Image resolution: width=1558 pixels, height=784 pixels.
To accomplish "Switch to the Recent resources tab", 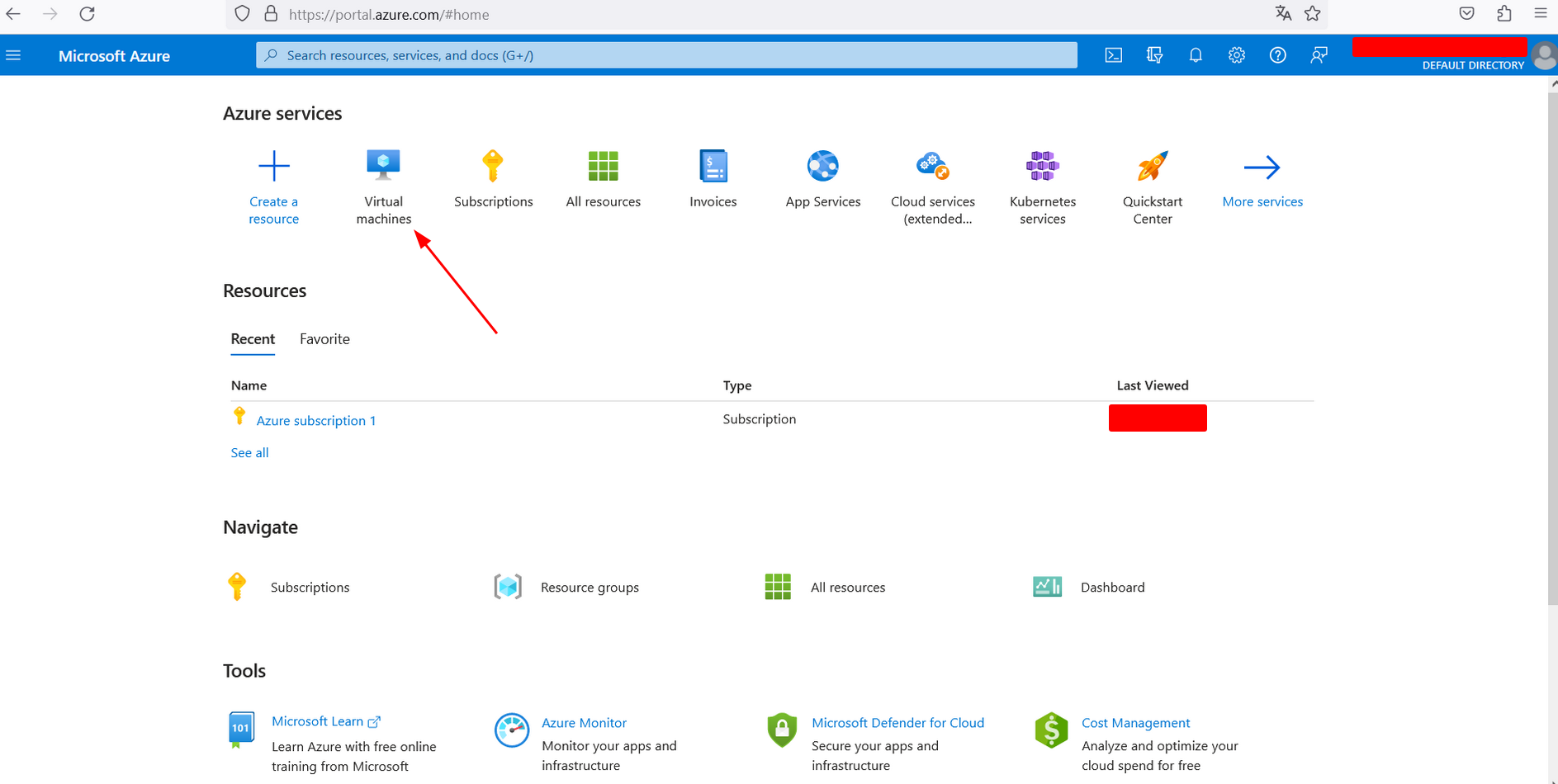I will pos(253,339).
